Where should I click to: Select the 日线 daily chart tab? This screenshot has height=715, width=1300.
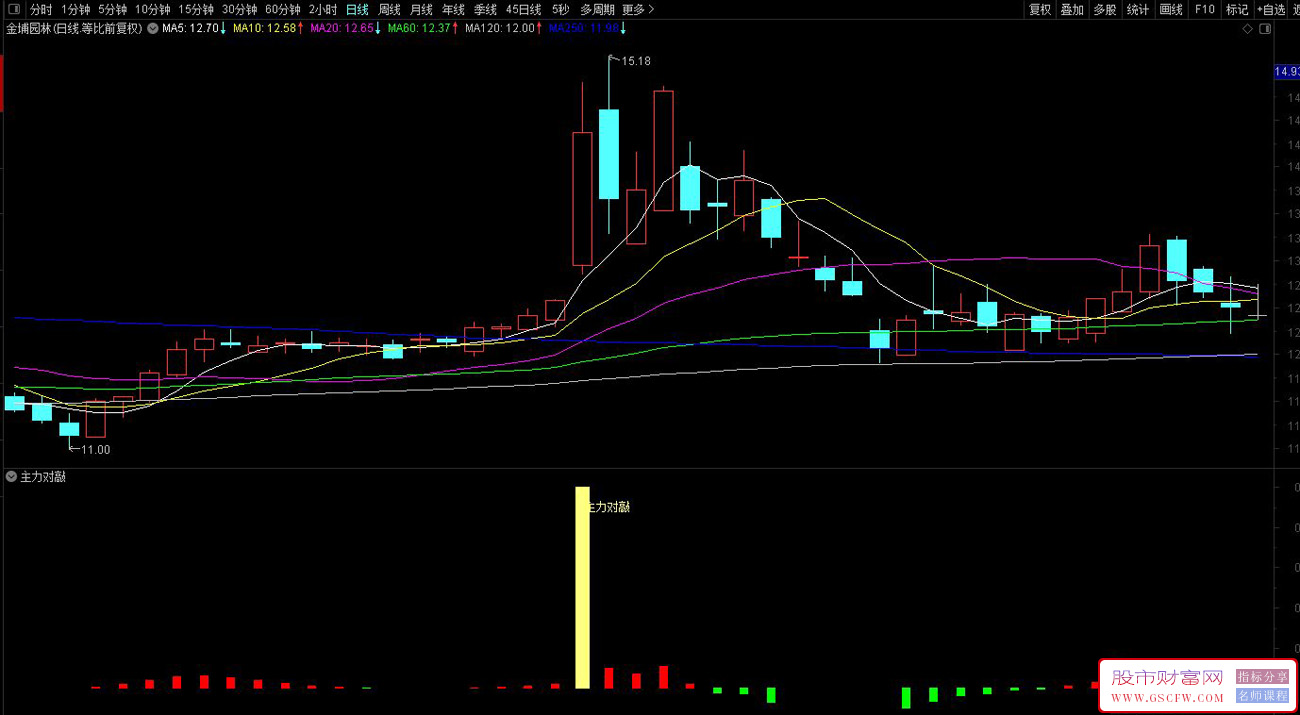pos(357,9)
